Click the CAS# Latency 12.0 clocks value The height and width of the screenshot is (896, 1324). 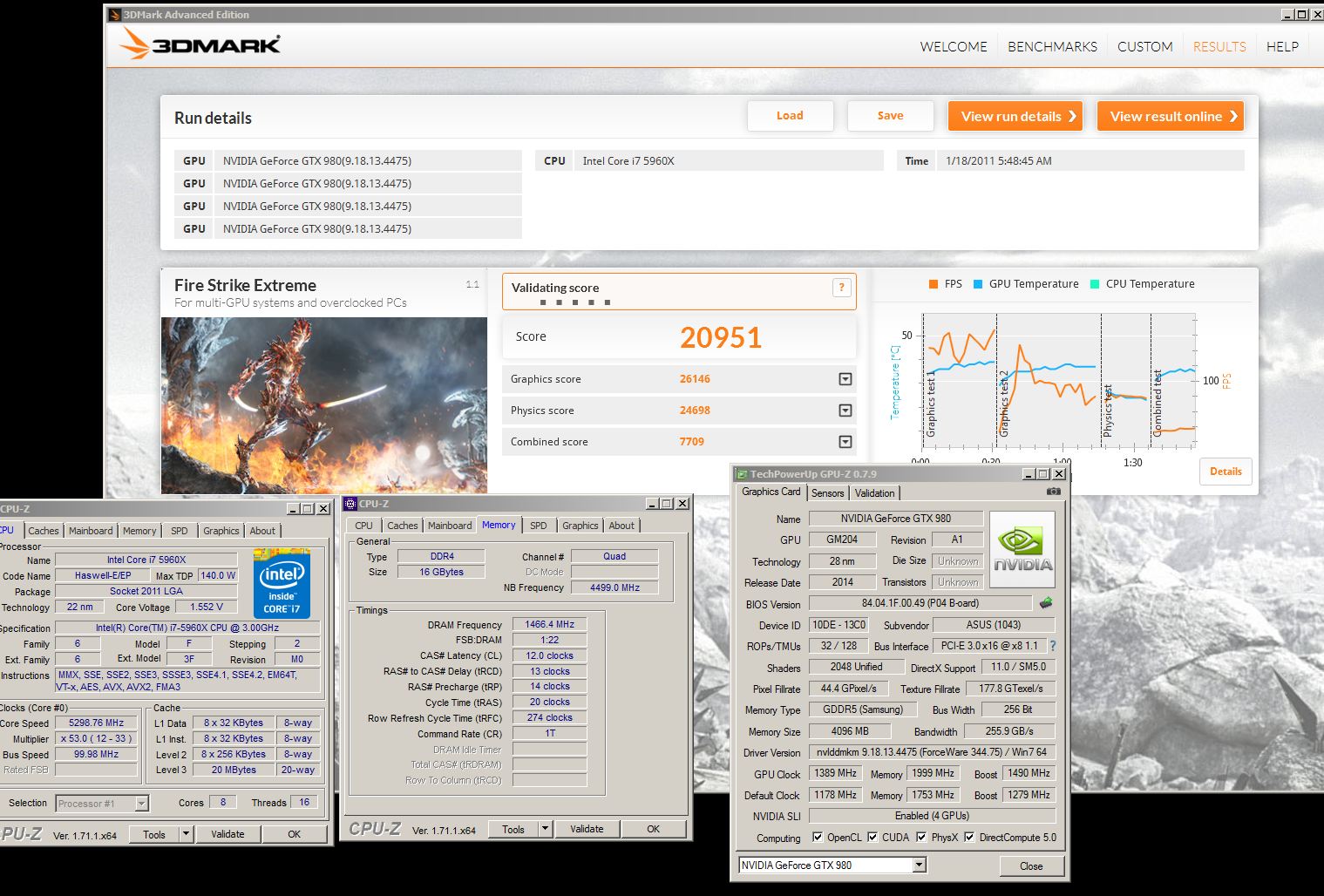[x=549, y=655]
